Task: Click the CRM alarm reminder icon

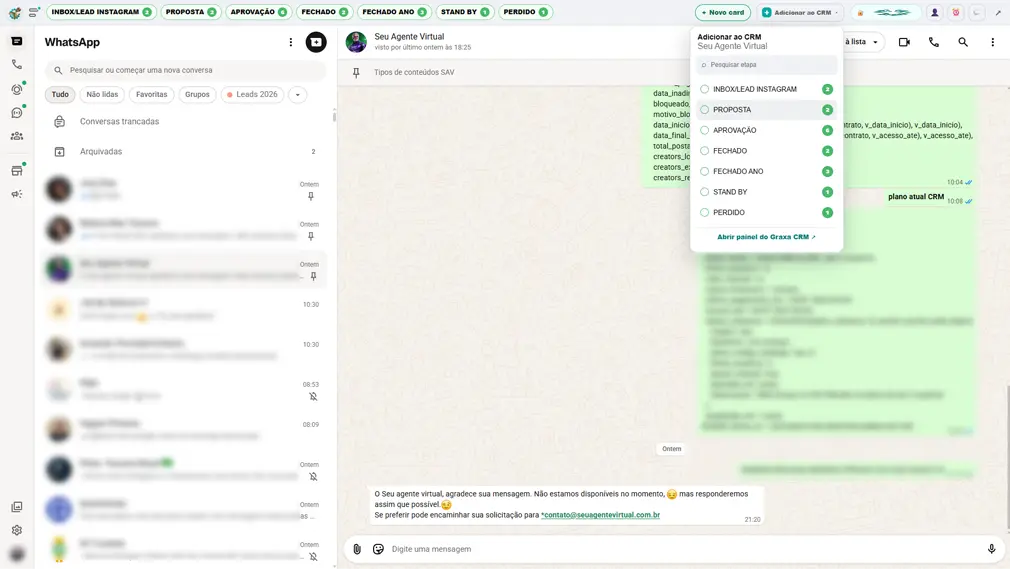Action: point(956,12)
